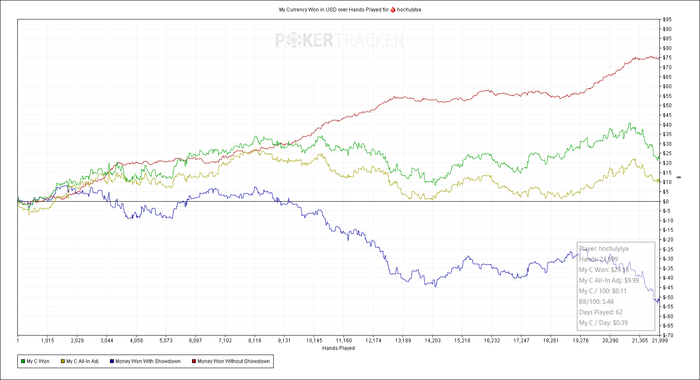700x380 pixels.
Task: Click the '$-25' y-axis label
Action: pos(669,249)
